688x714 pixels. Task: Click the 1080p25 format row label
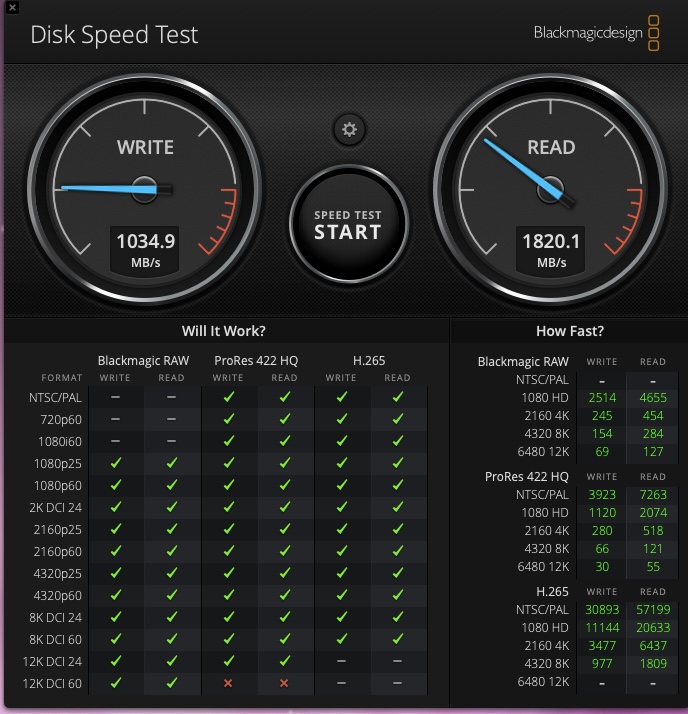point(58,464)
